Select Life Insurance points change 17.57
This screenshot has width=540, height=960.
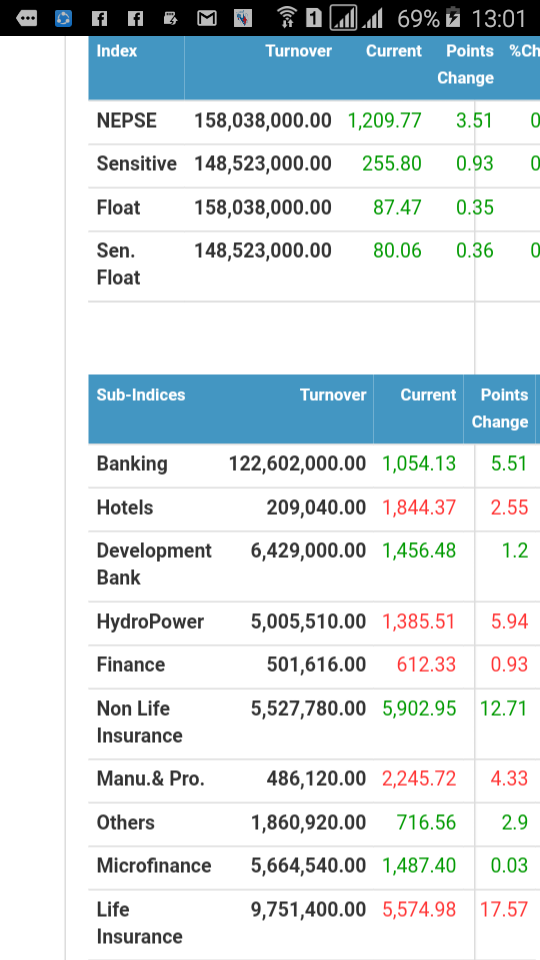[x=504, y=910]
